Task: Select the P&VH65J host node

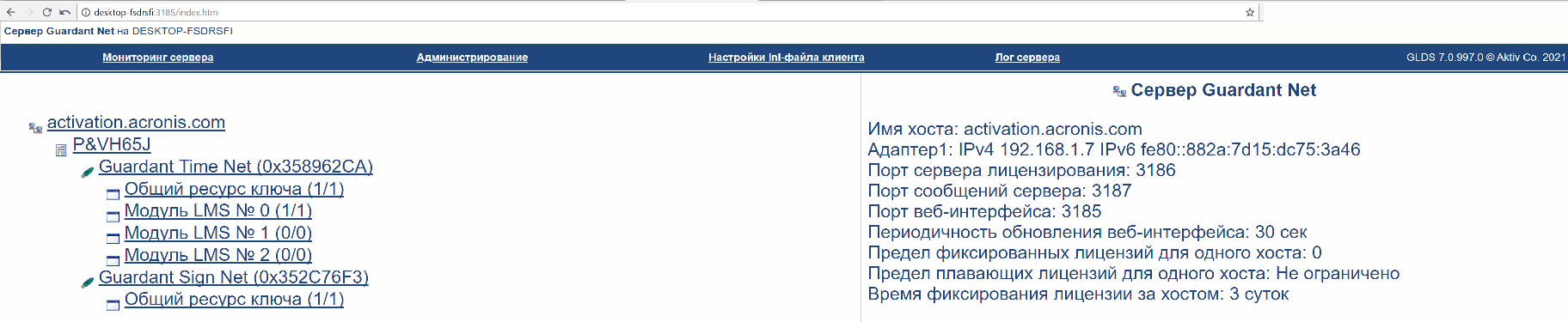Action: click(112, 144)
